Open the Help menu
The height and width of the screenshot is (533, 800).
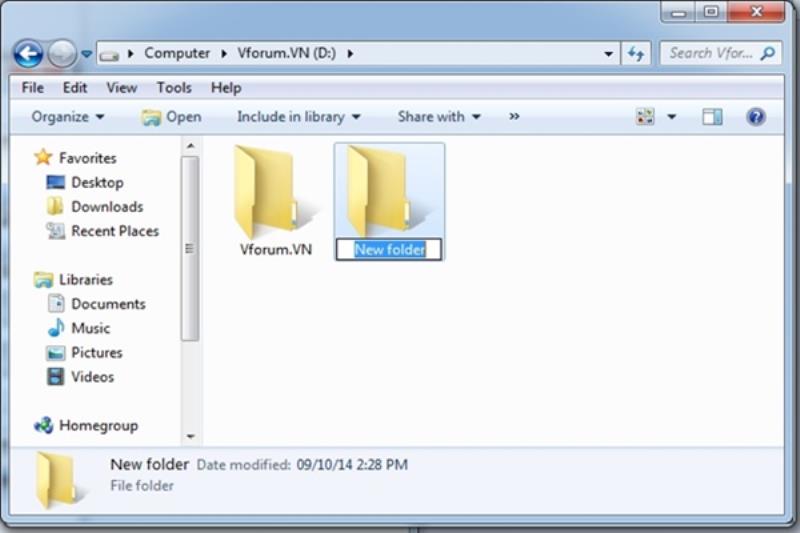(226, 88)
